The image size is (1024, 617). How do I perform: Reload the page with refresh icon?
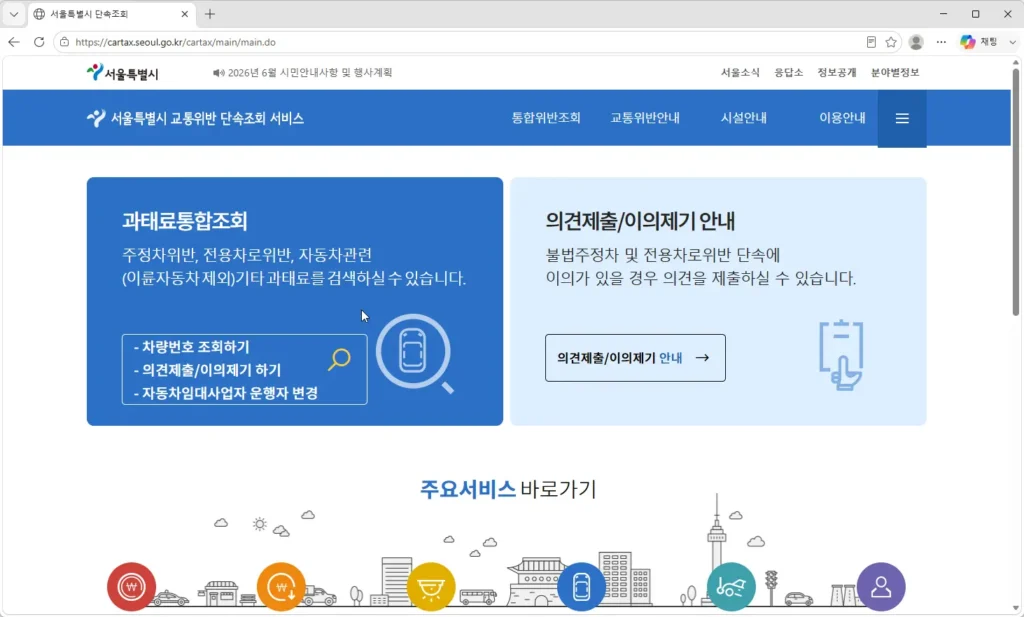click(39, 42)
